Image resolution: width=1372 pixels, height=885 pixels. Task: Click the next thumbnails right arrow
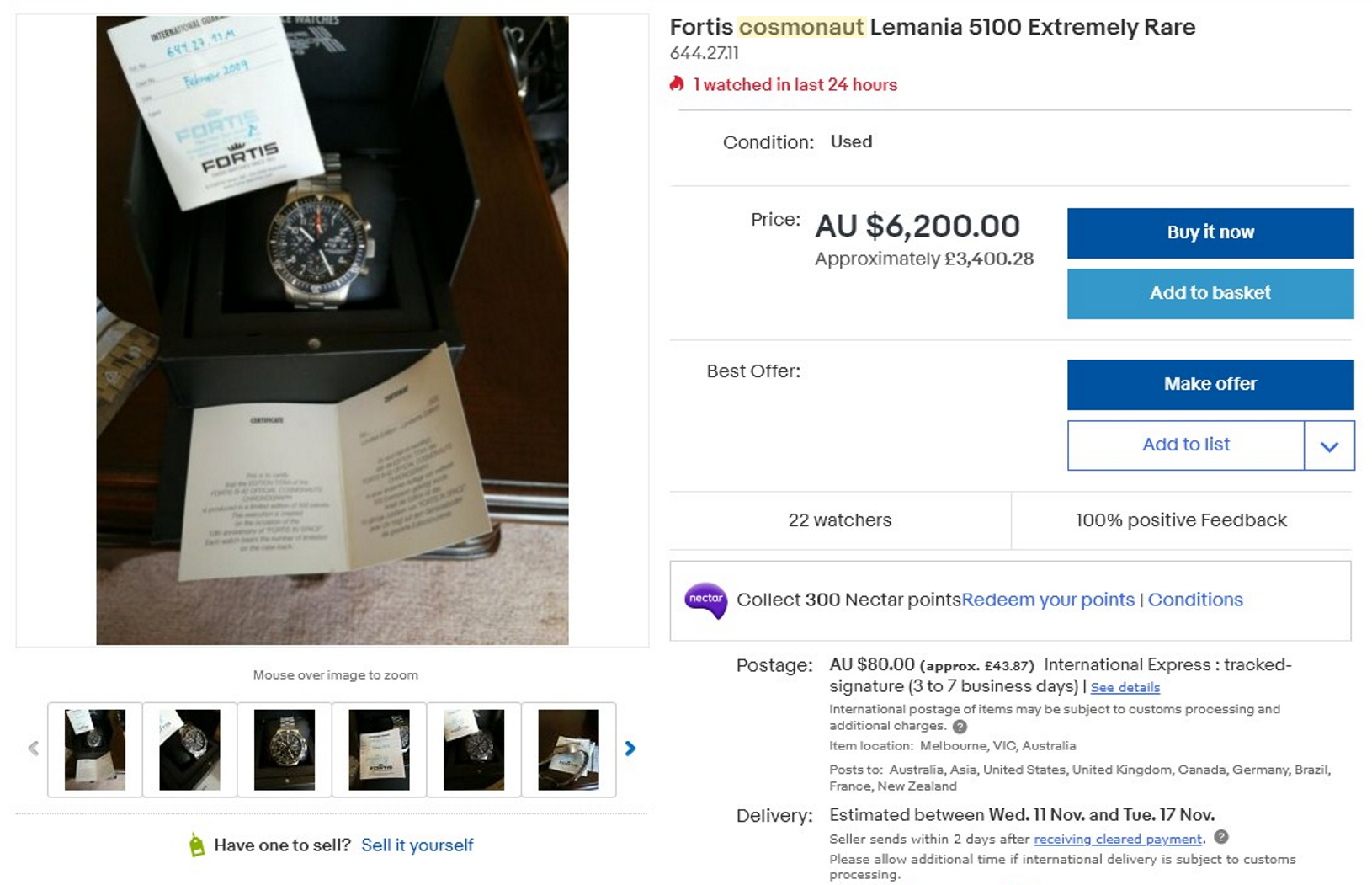(x=630, y=748)
